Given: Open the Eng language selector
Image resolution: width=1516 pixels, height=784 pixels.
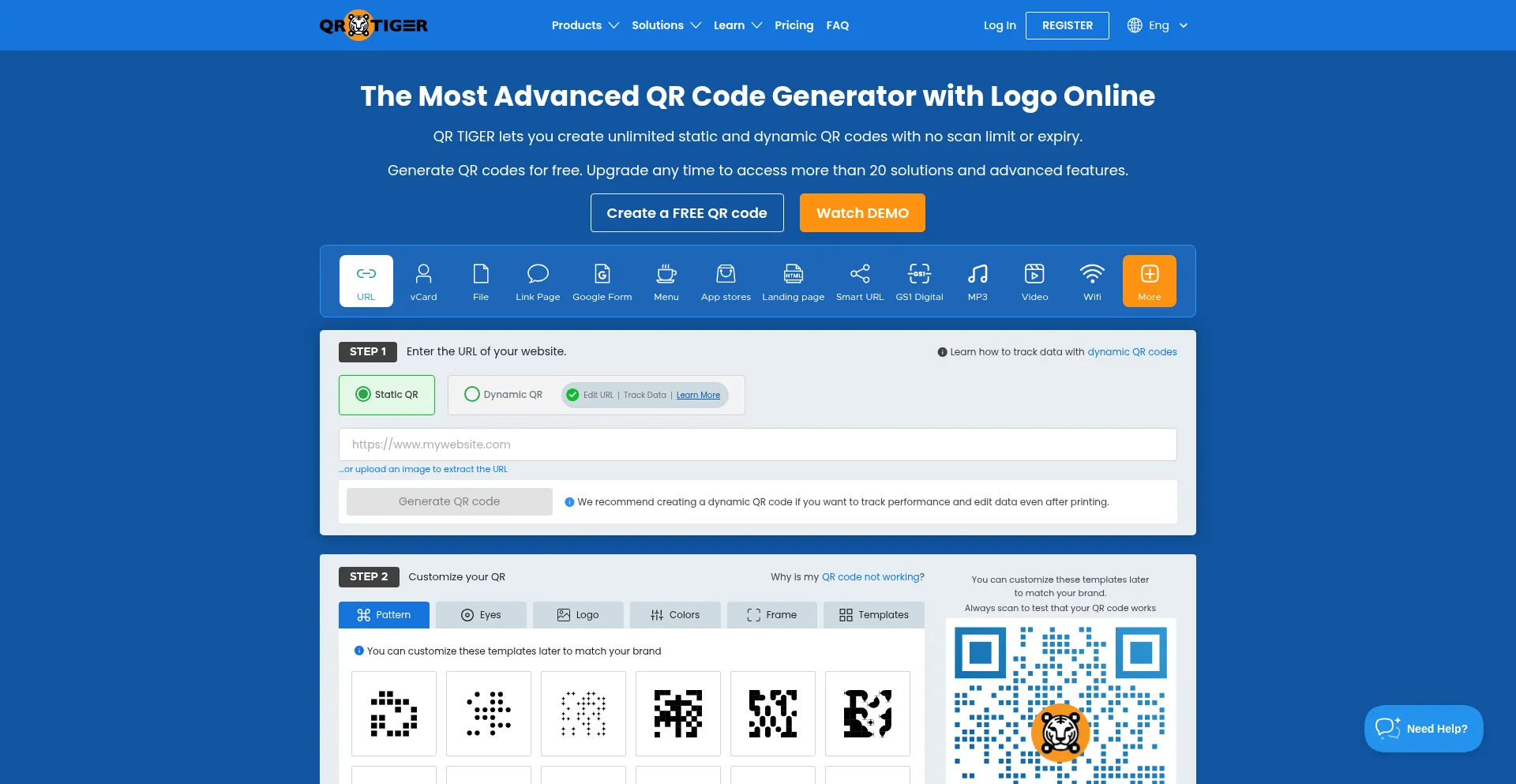Looking at the screenshot, I should (1158, 25).
